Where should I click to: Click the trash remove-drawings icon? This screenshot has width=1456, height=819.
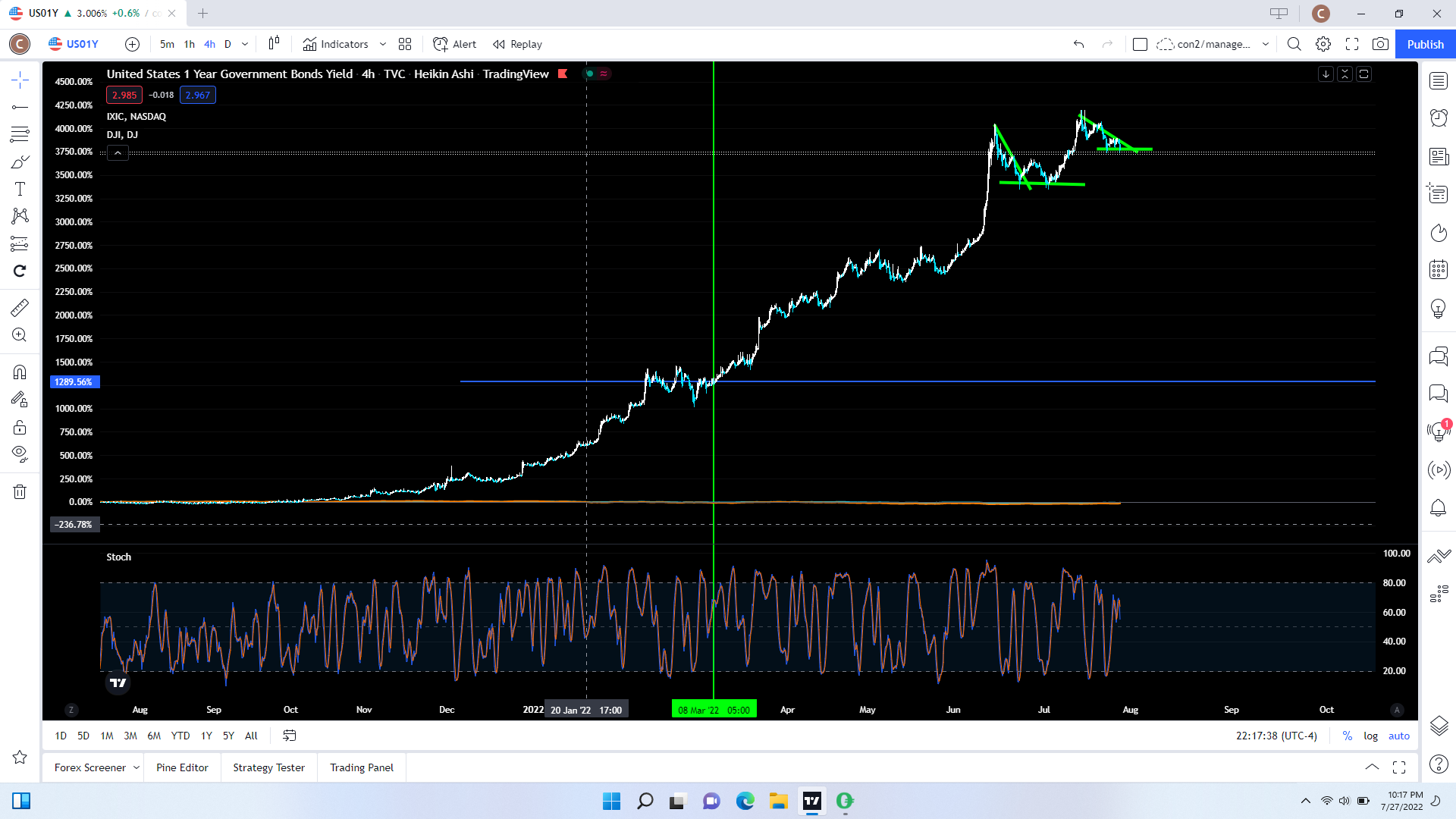pyautogui.click(x=20, y=492)
